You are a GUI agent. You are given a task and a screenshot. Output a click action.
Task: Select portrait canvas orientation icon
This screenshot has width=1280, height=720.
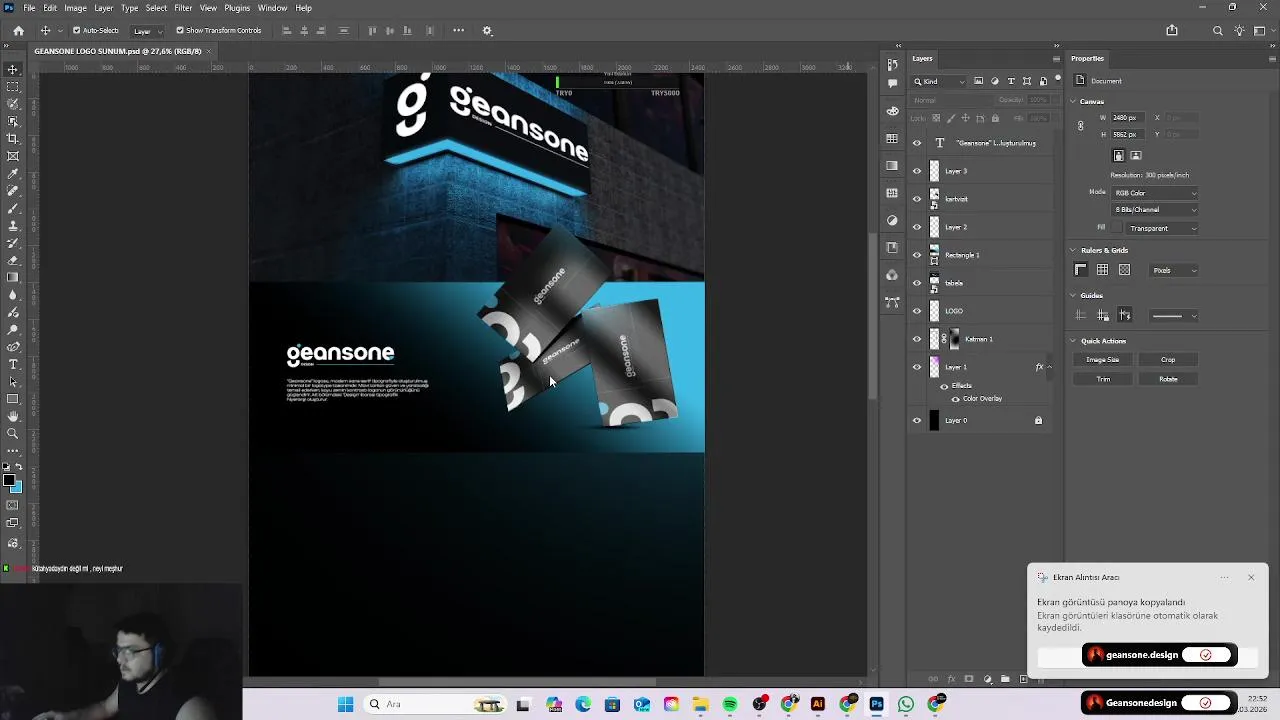[1119, 155]
